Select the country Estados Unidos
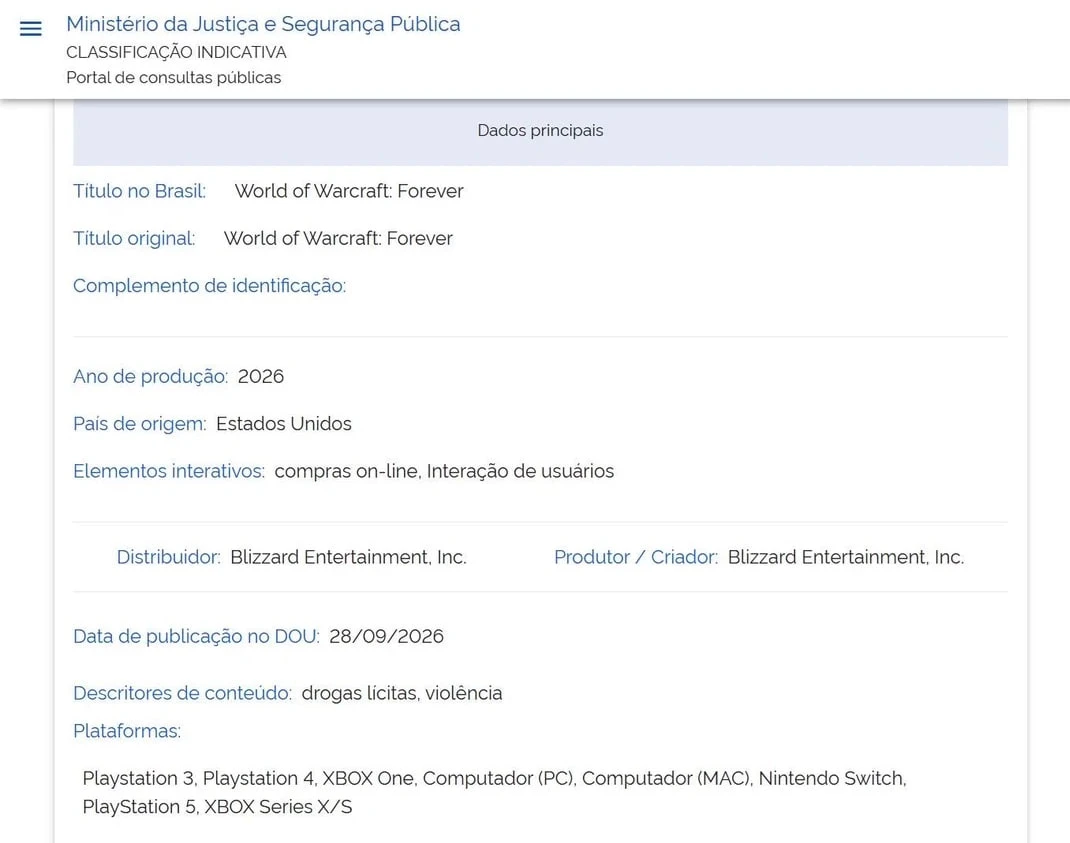The image size is (1070, 843). pos(284,424)
